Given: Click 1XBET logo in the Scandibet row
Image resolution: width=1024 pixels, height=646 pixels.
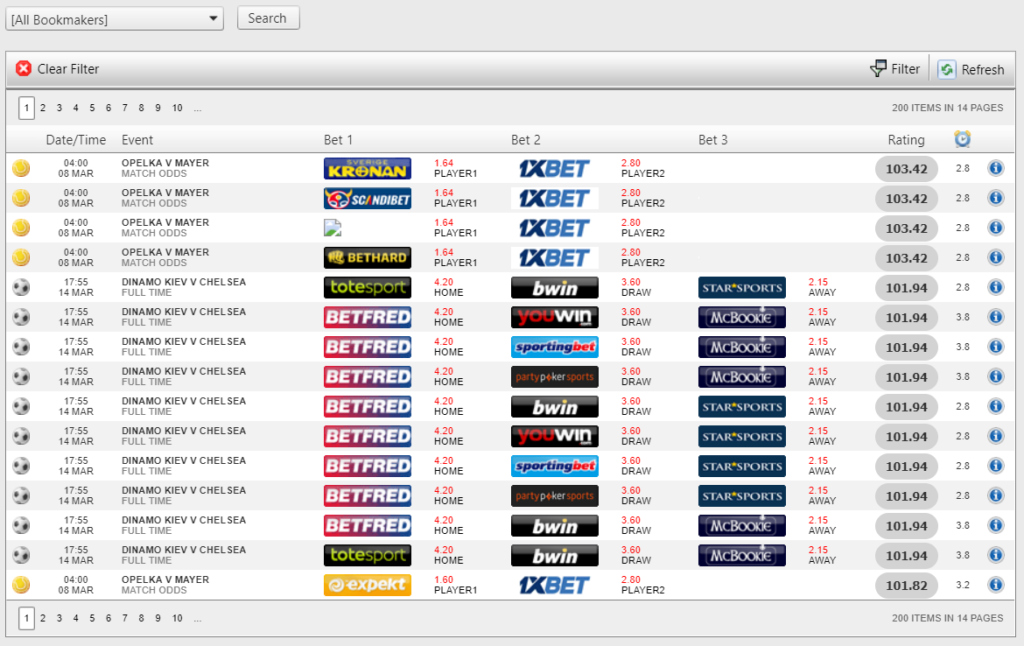Looking at the screenshot, I should 554,199.
